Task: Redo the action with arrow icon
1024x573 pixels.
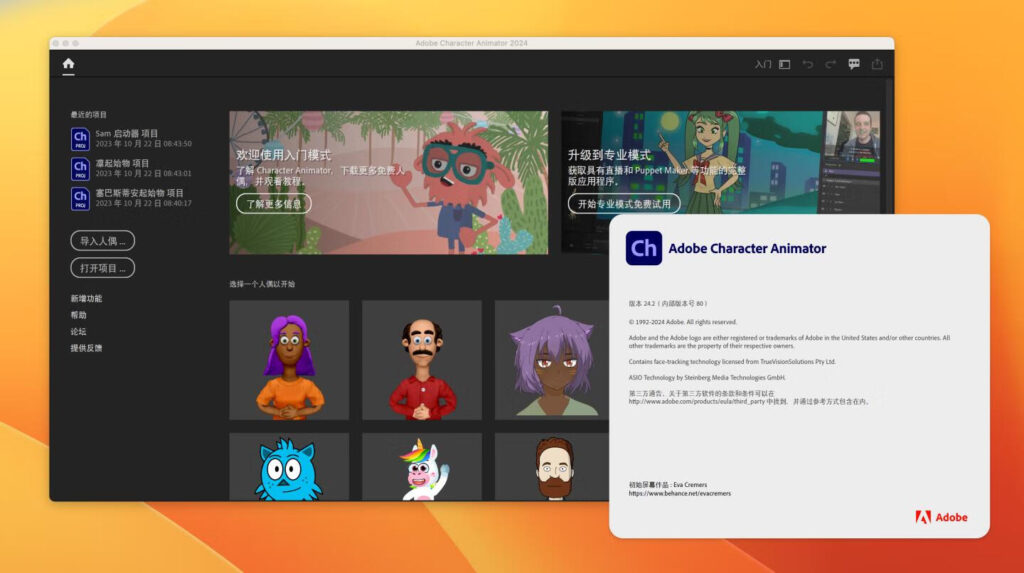Action: [831, 64]
